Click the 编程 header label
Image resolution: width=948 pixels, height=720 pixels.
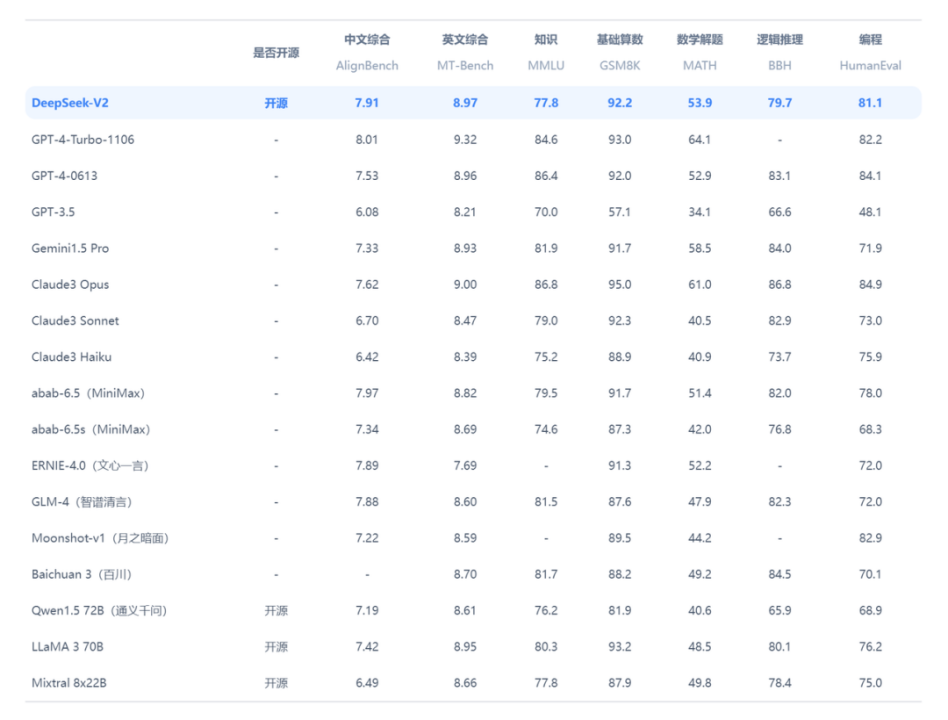click(x=870, y=39)
